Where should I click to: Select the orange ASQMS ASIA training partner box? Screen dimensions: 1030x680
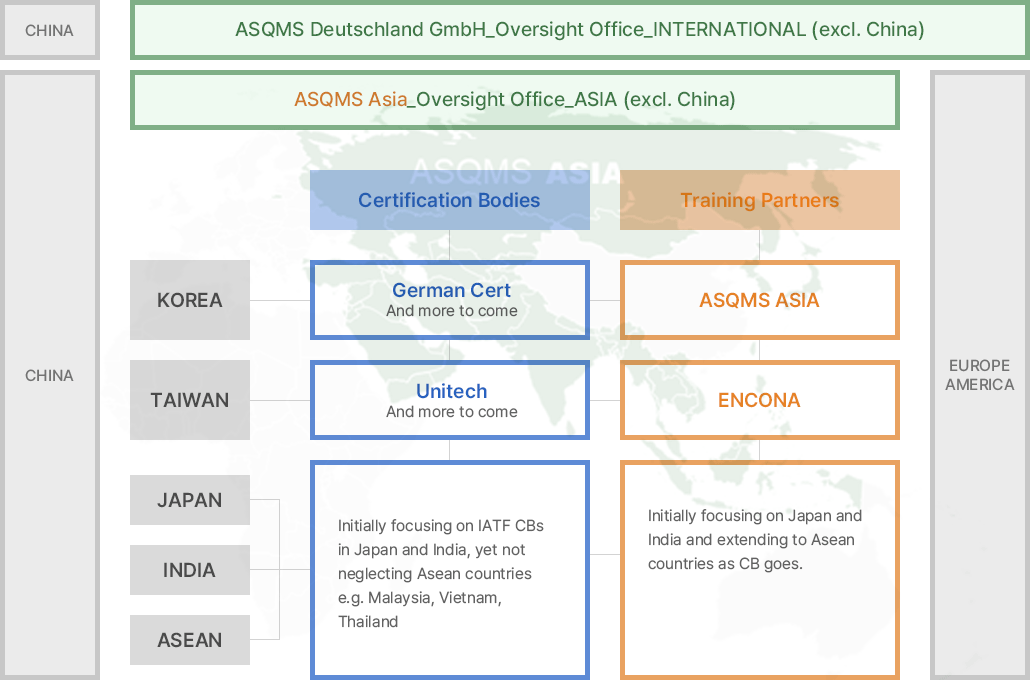pos(759,300)
